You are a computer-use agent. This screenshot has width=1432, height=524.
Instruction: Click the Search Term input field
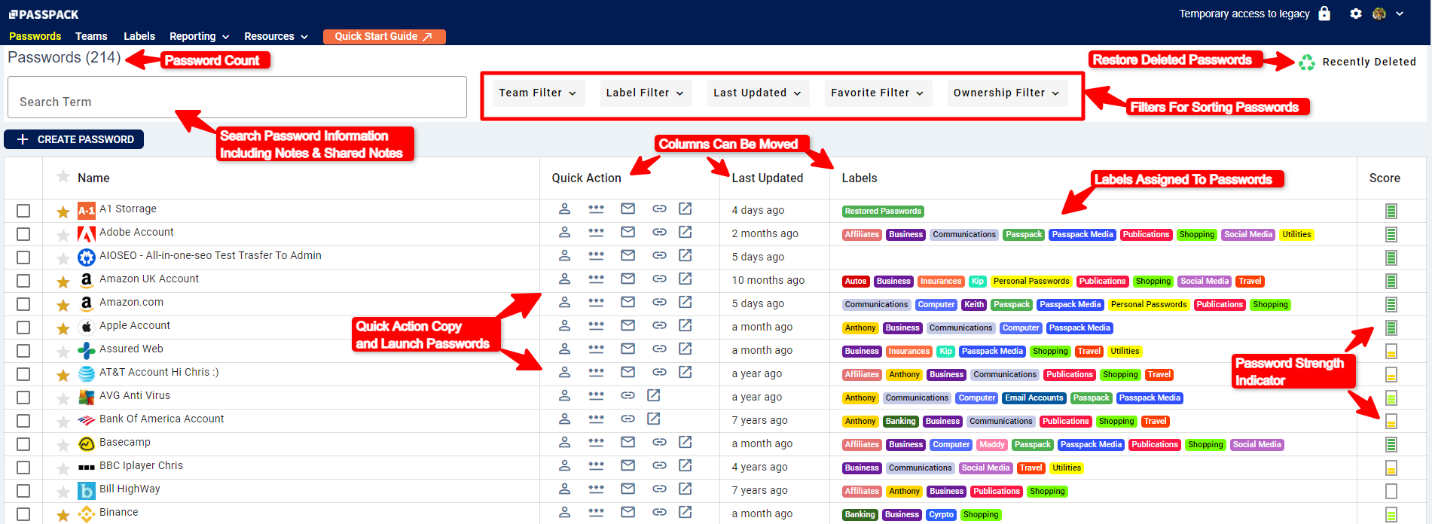[x=237, y=98]
